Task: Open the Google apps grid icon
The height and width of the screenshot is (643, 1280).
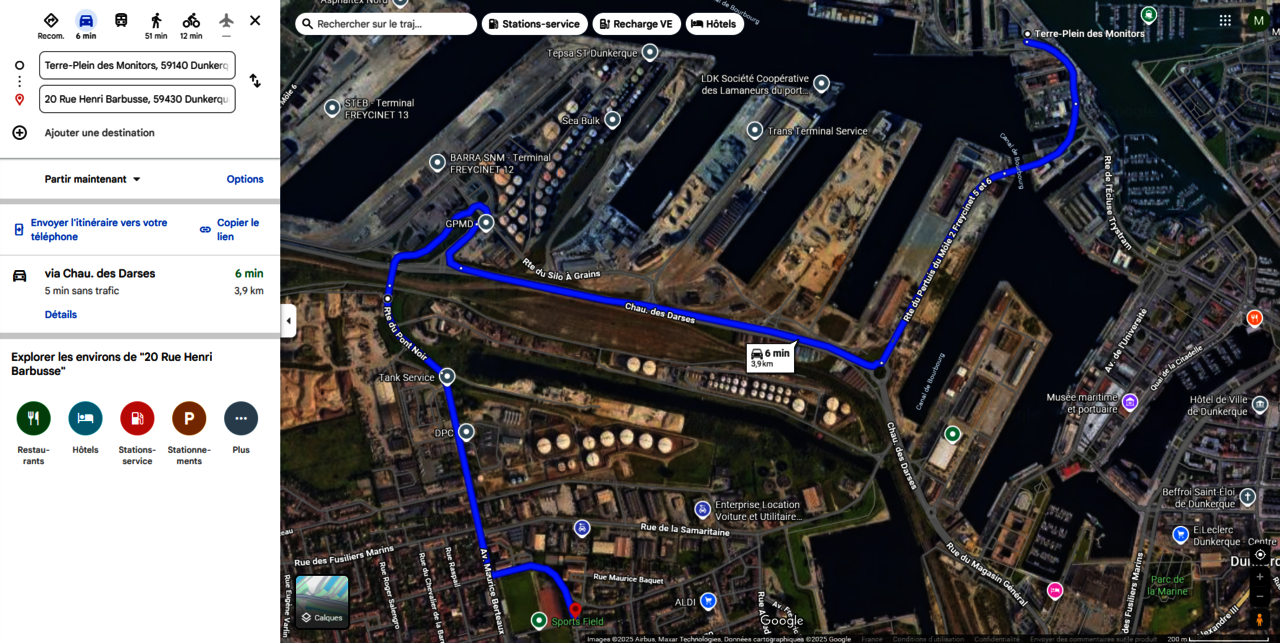Action: tap(1225, 20)
